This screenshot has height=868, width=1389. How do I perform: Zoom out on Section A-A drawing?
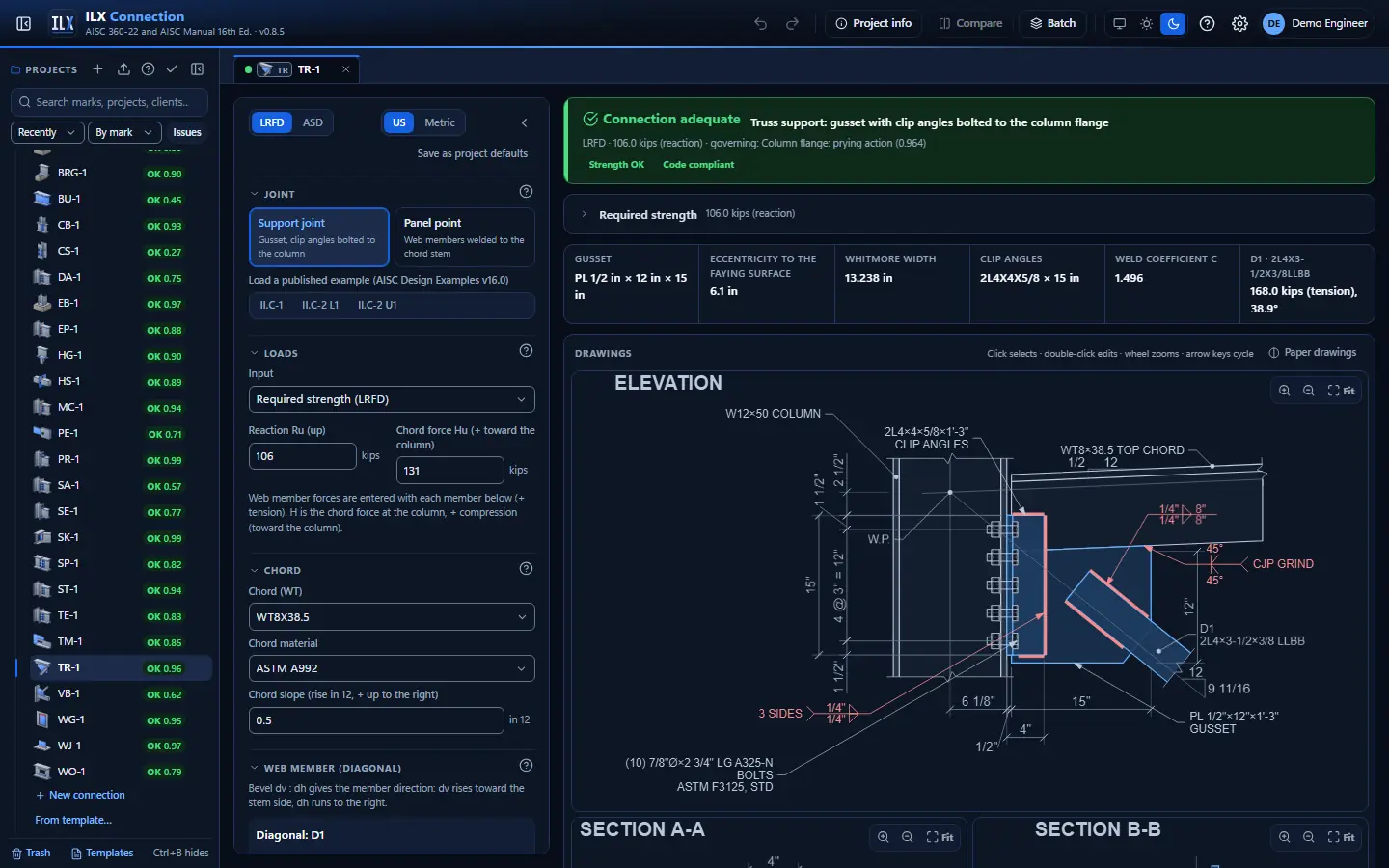907,837
